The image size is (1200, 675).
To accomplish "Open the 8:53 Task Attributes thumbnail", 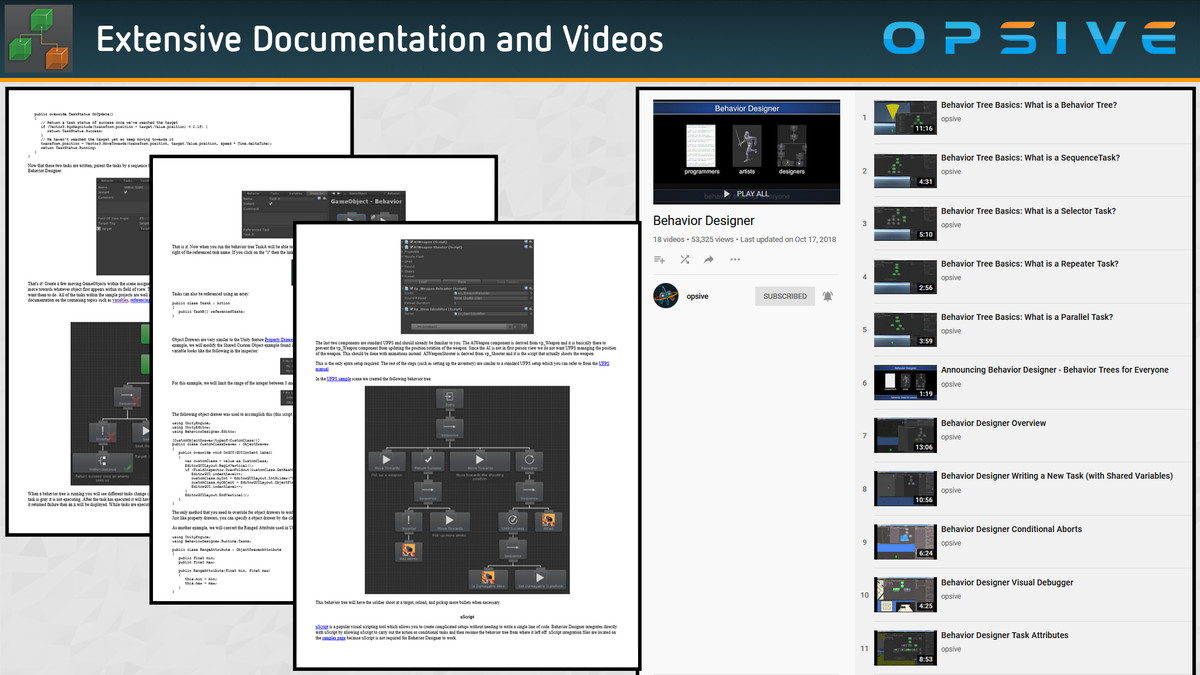I will tap(905, 648).
